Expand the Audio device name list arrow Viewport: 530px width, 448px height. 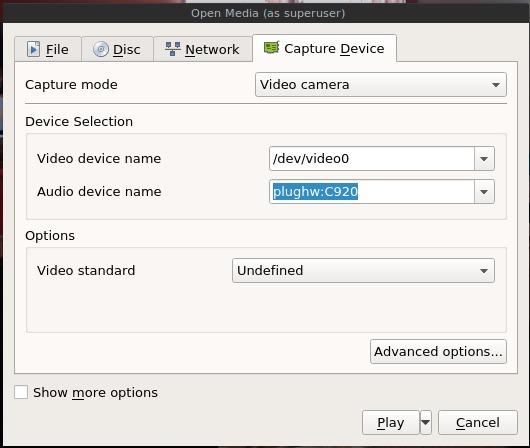pyautogui.click(x=484, y=192)
